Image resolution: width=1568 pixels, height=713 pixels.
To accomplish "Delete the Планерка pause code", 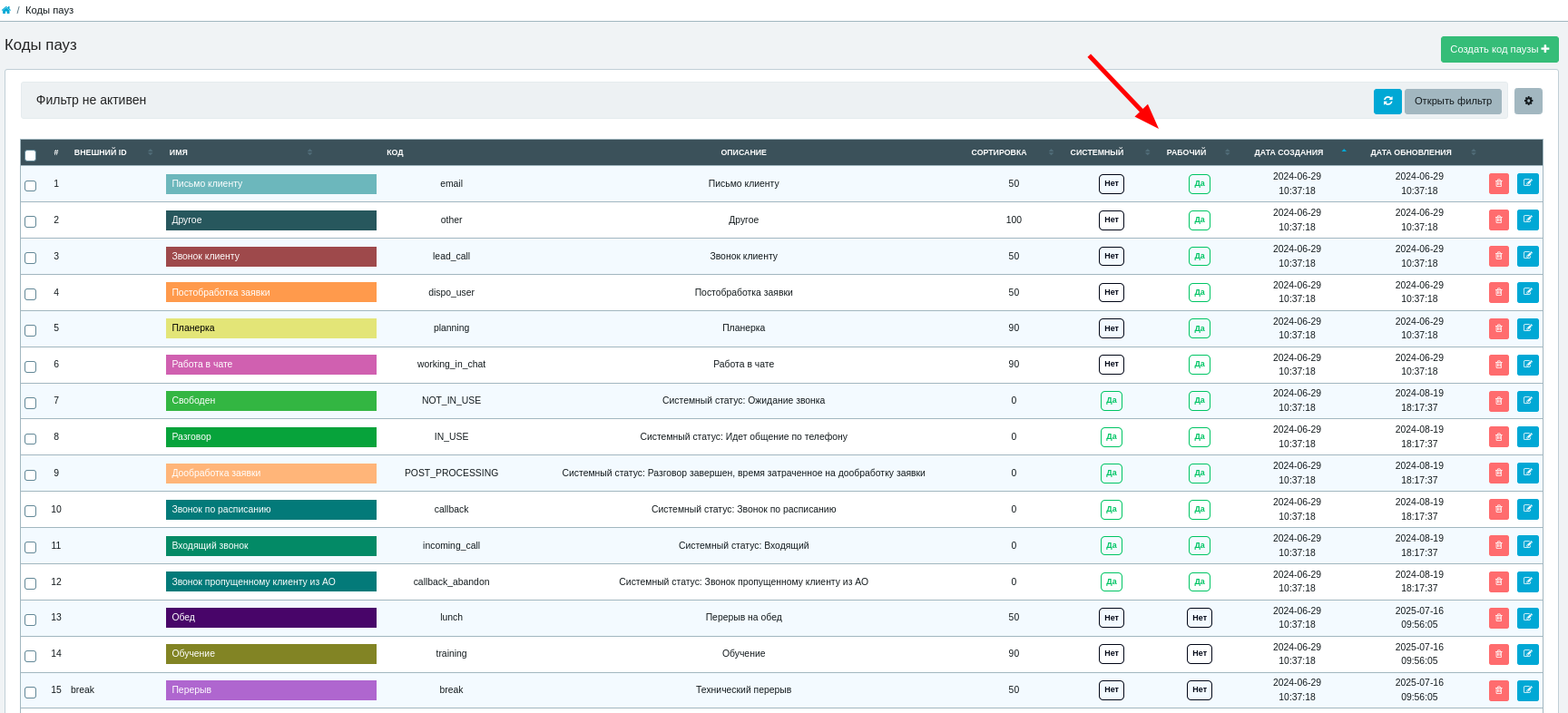I will (x=1499, y=328).
